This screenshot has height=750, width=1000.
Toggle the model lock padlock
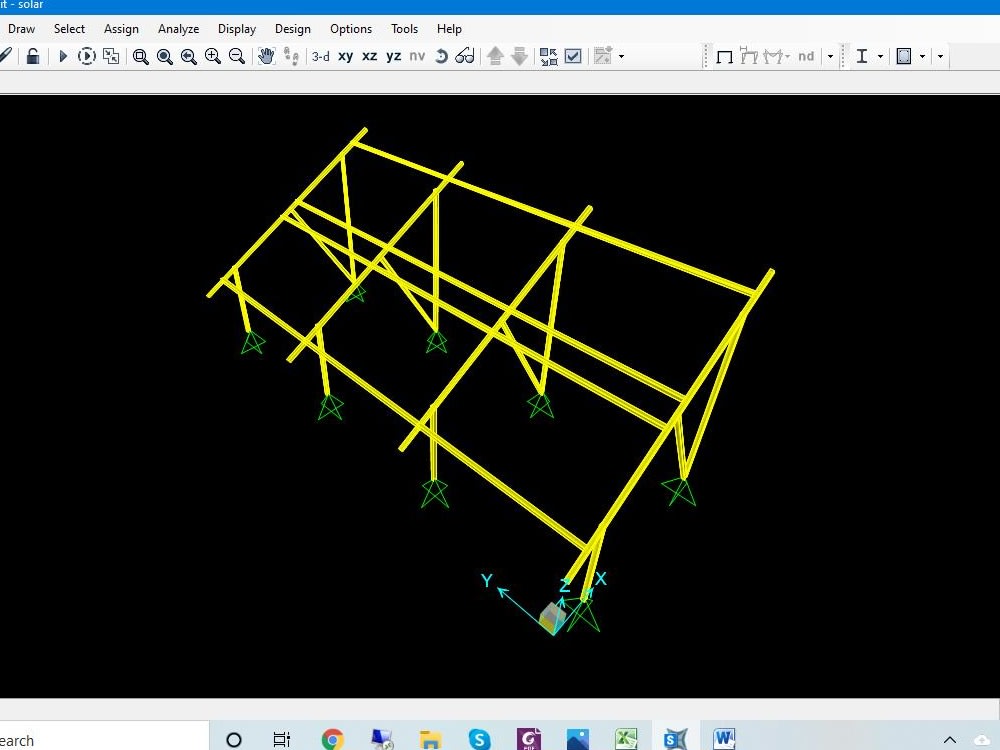tap(32, 56)
